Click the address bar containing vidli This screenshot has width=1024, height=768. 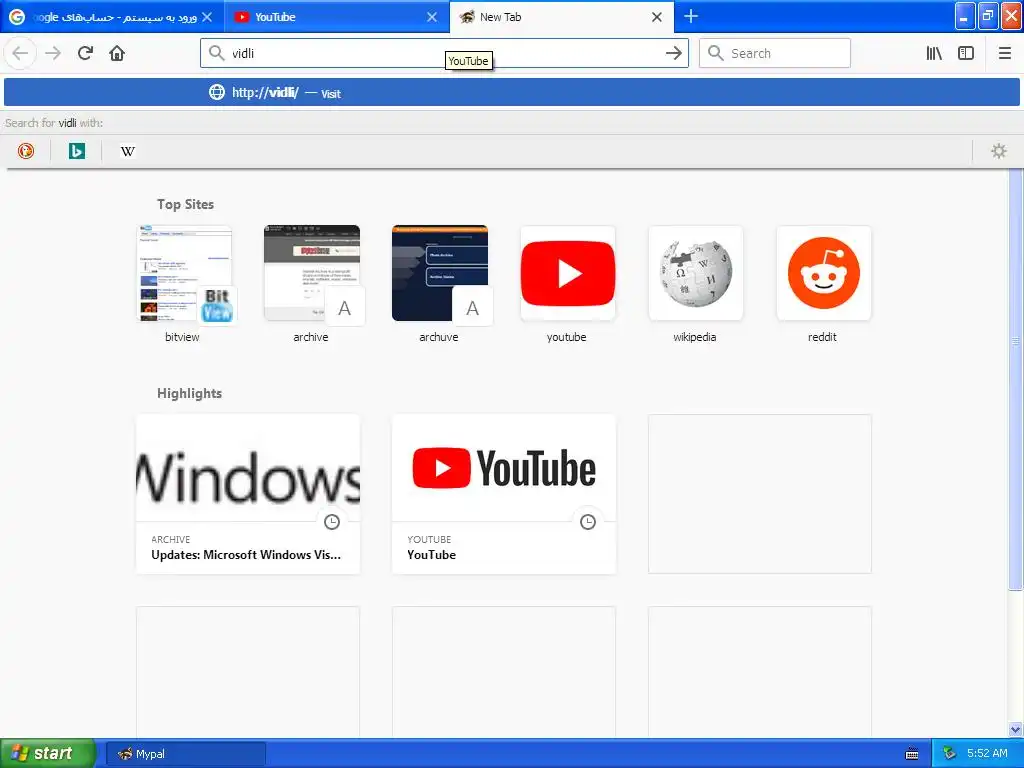coord(444,53)
